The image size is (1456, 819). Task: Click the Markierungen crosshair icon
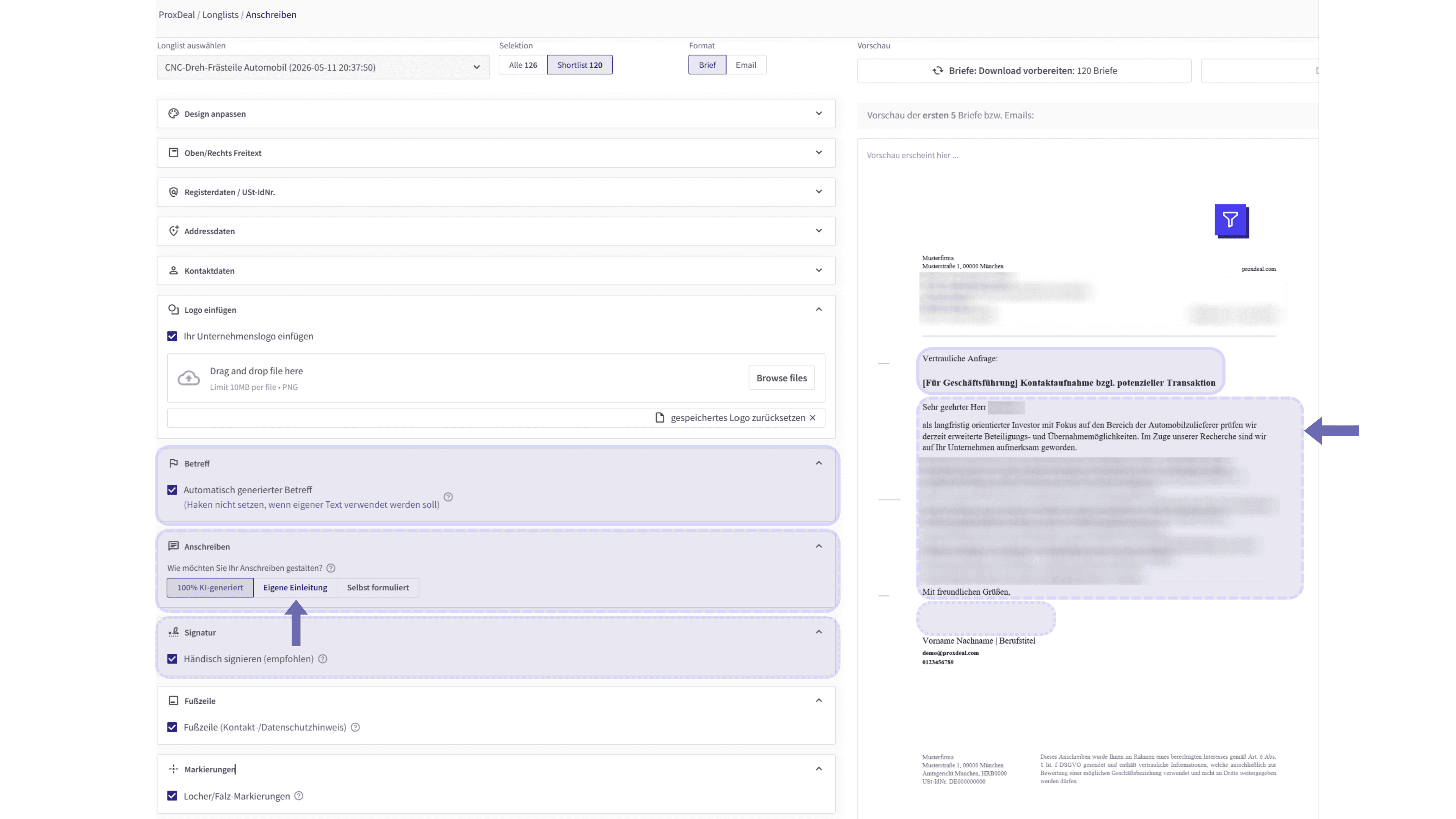(x=174, y=769)
